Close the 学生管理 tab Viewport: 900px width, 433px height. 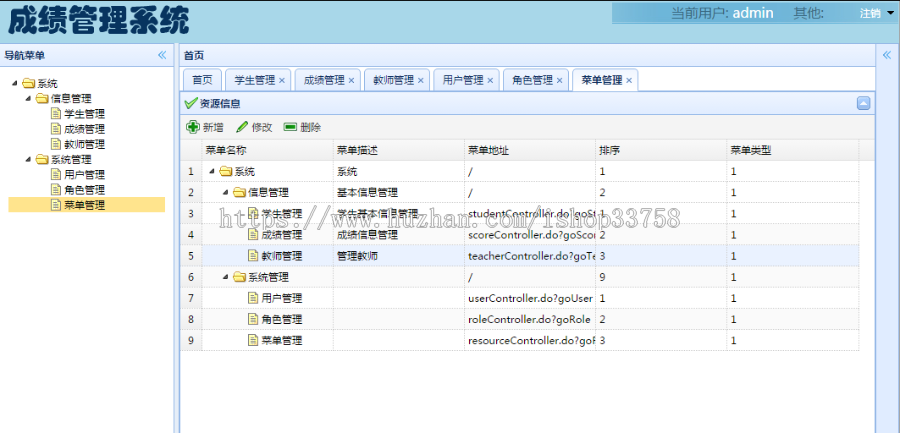282,80
